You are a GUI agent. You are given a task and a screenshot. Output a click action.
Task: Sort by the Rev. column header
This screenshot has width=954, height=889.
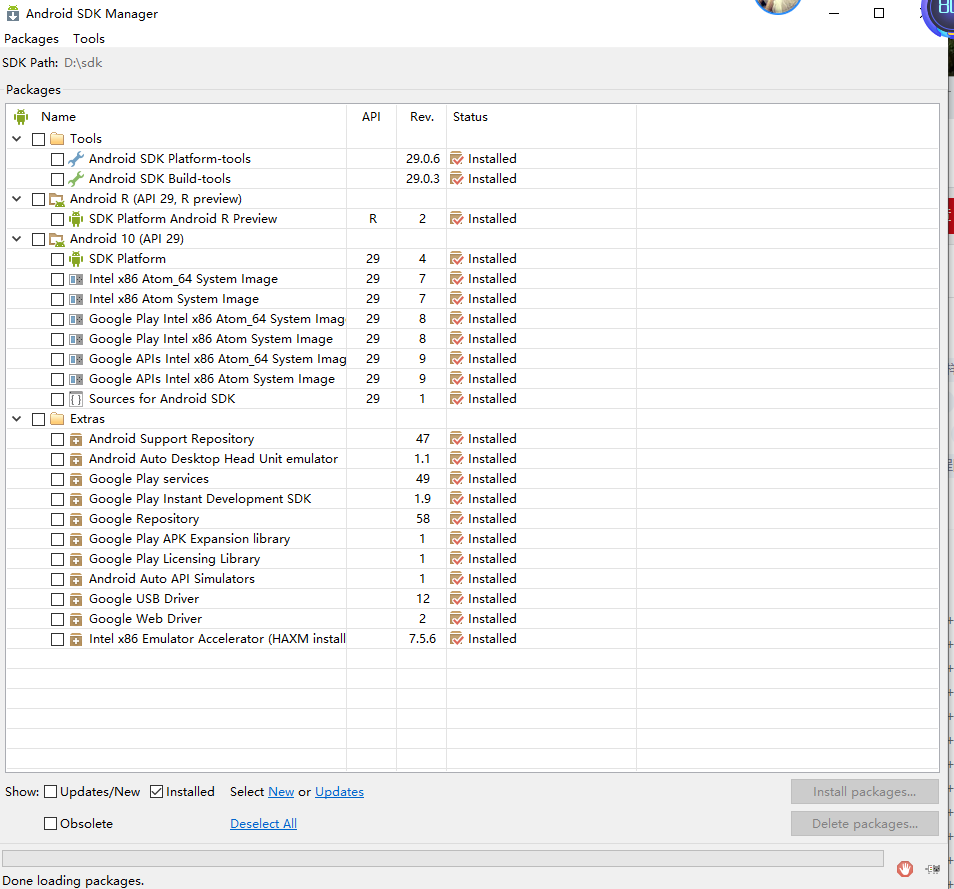point(422,117)
